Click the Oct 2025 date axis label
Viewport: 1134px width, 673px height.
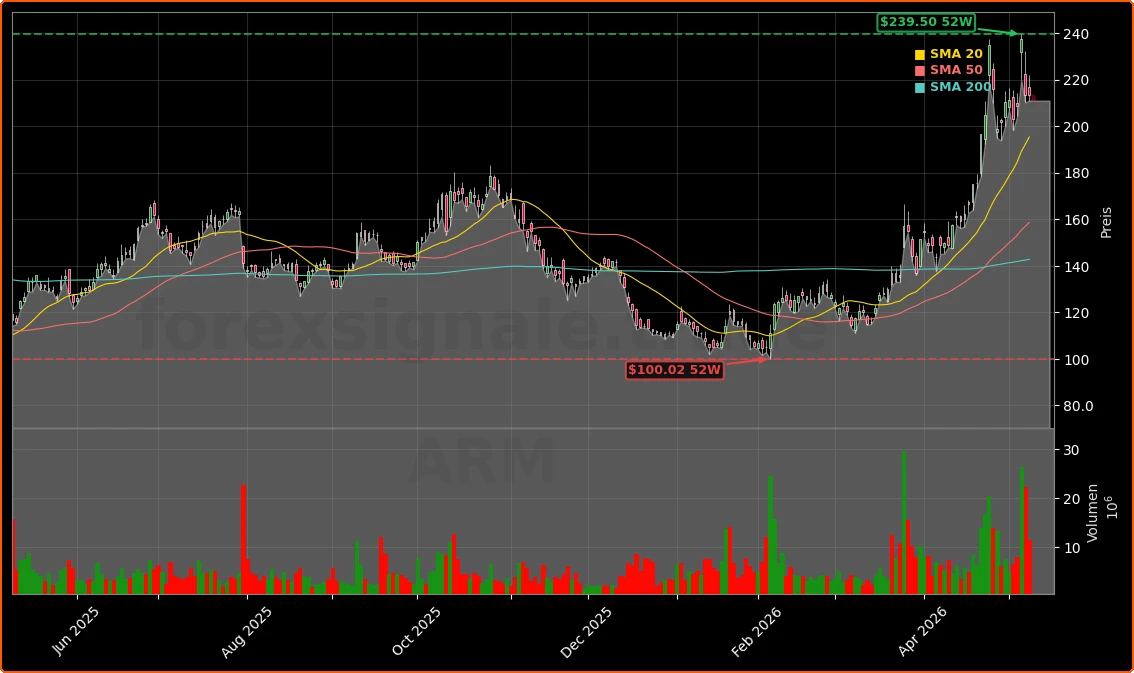417,631
